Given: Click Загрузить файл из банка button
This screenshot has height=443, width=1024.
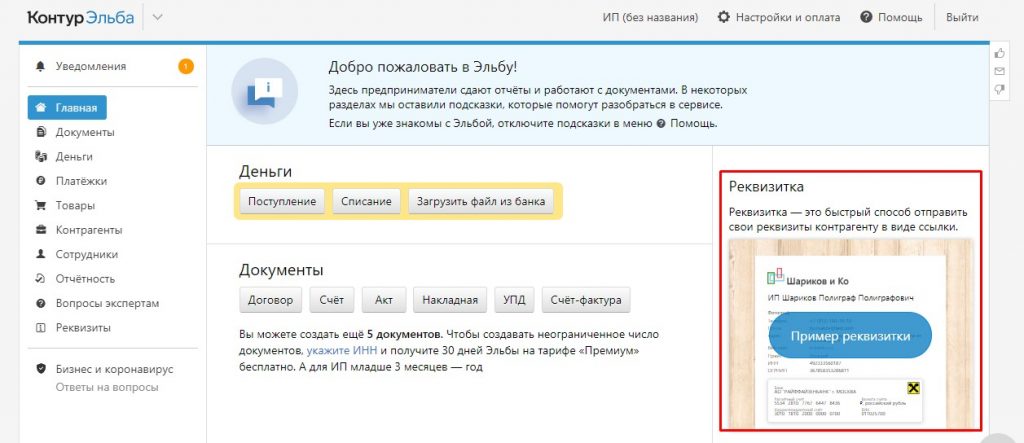Looking at the screenshot, I should point(481,201).
